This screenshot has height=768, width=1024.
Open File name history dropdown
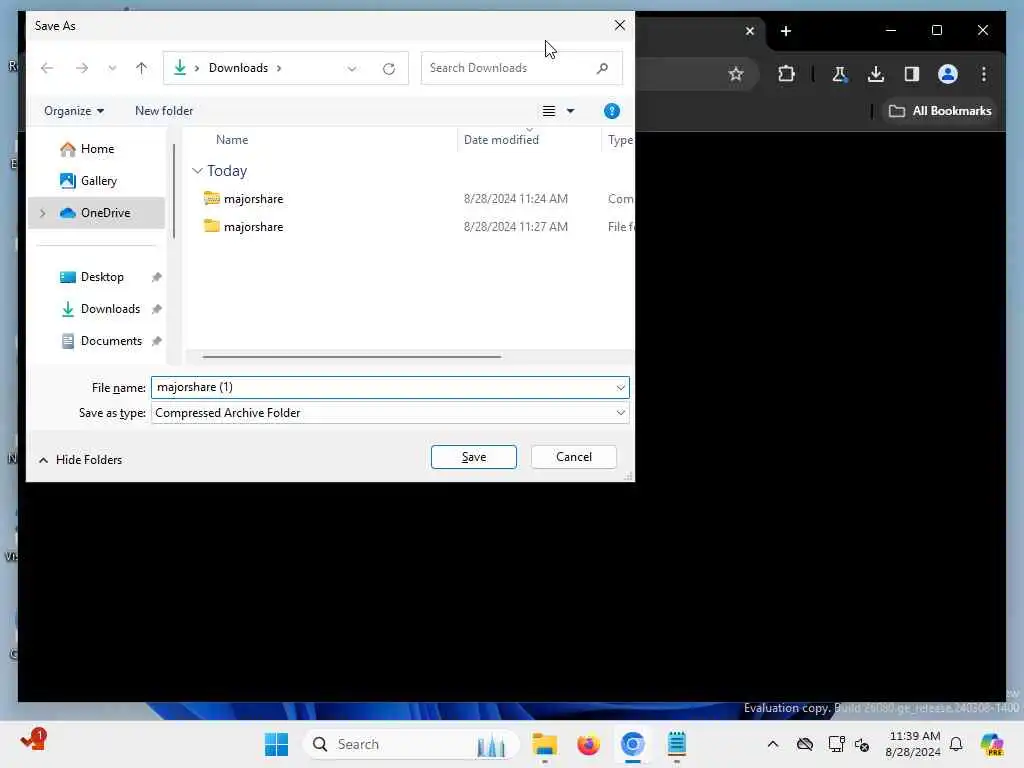pyautogui.click(x=620, y=388)
